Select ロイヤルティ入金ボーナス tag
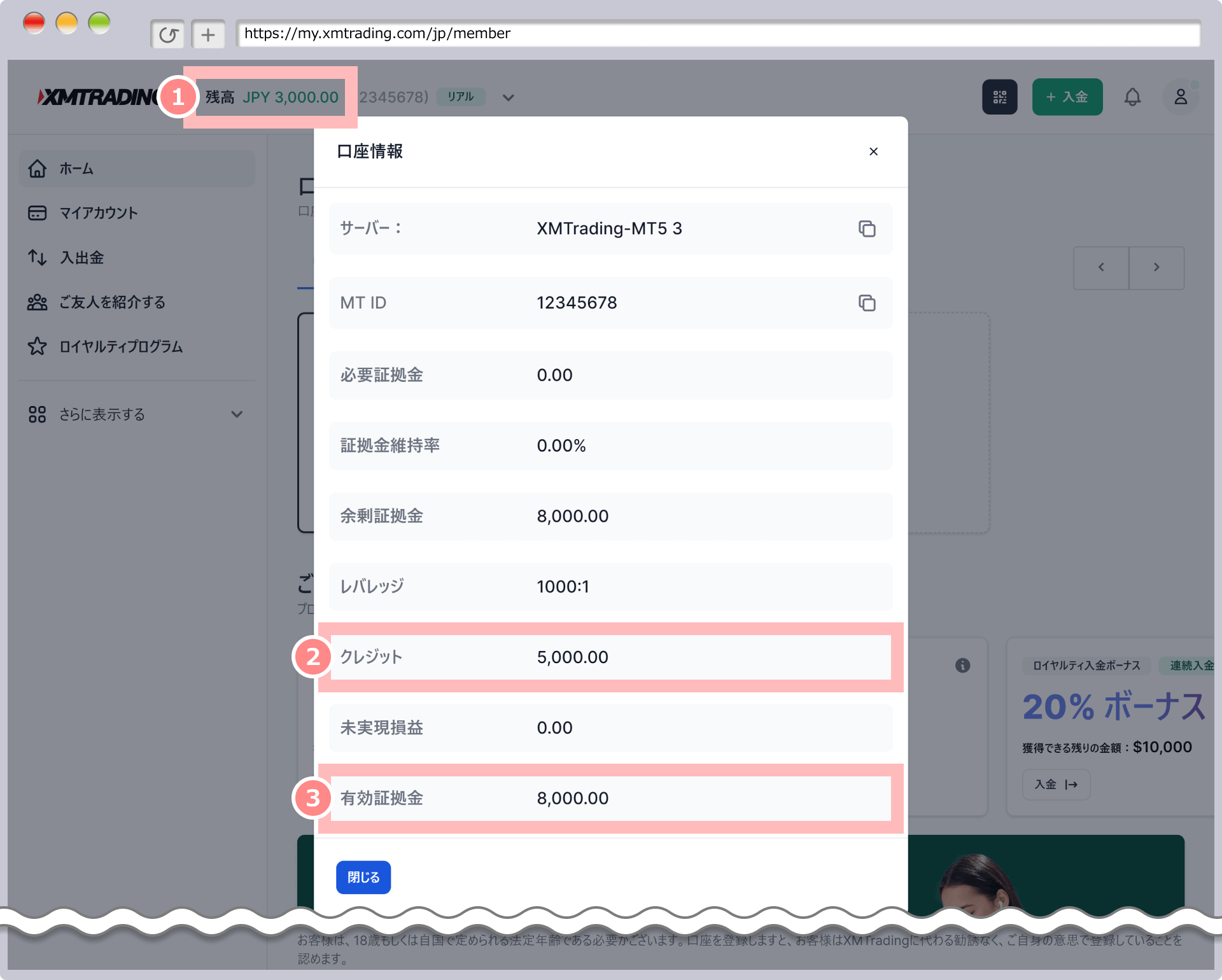 coord(1086,666)
